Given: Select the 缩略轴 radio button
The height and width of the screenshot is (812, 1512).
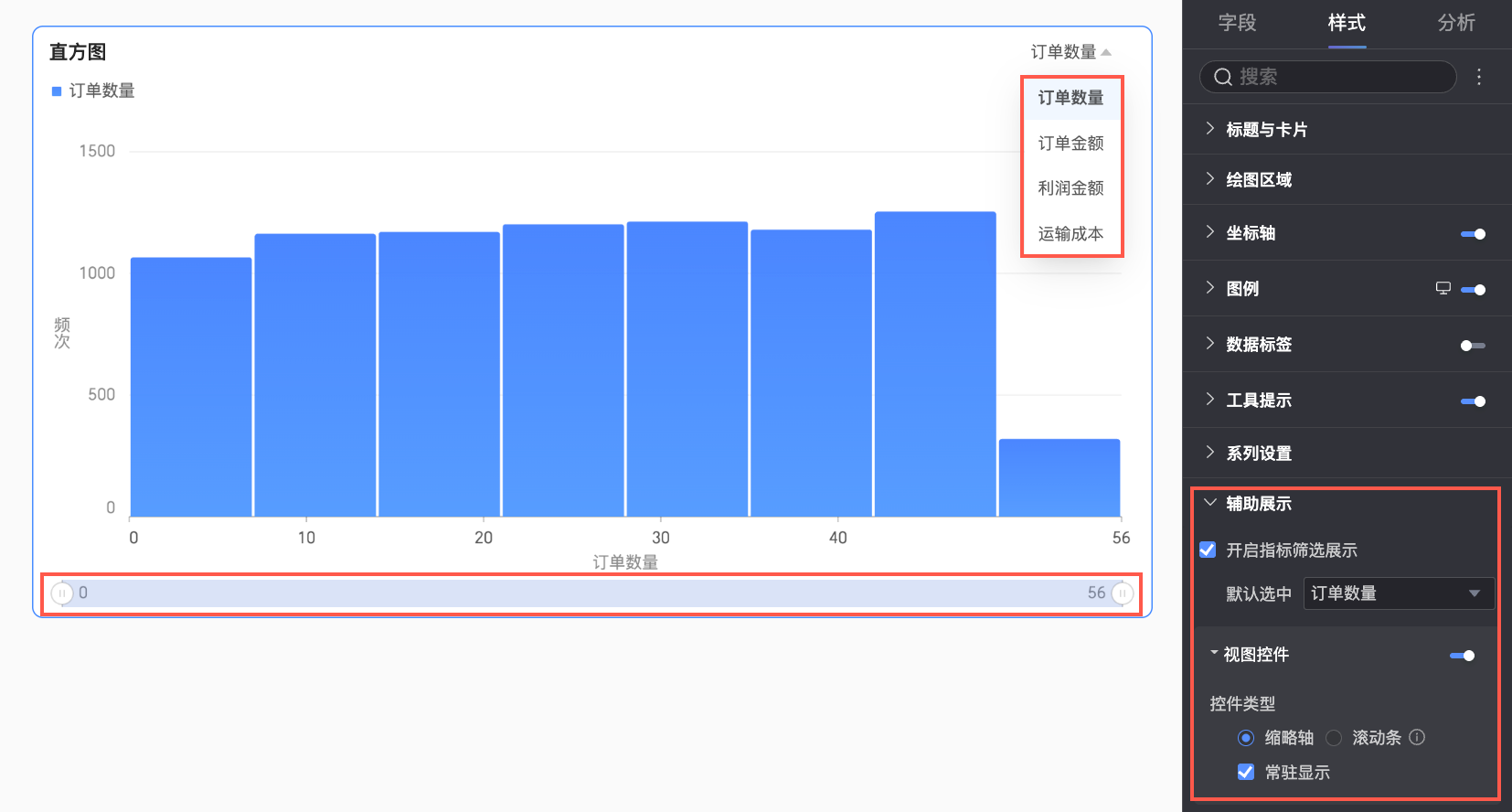Looking at the screenshot, I should [x=1246, y=737].
